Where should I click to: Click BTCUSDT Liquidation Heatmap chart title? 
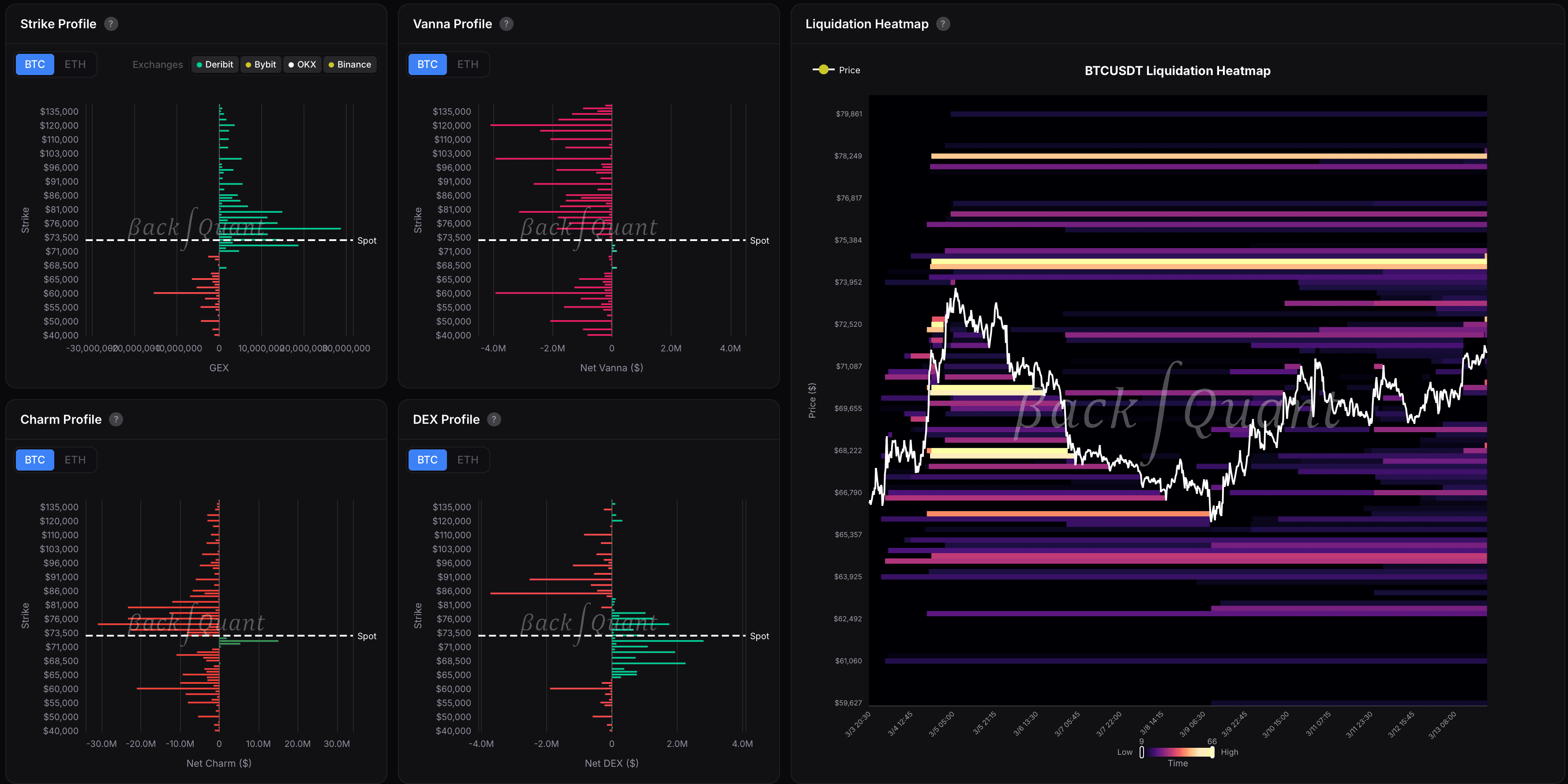(x=1177, y=71)
